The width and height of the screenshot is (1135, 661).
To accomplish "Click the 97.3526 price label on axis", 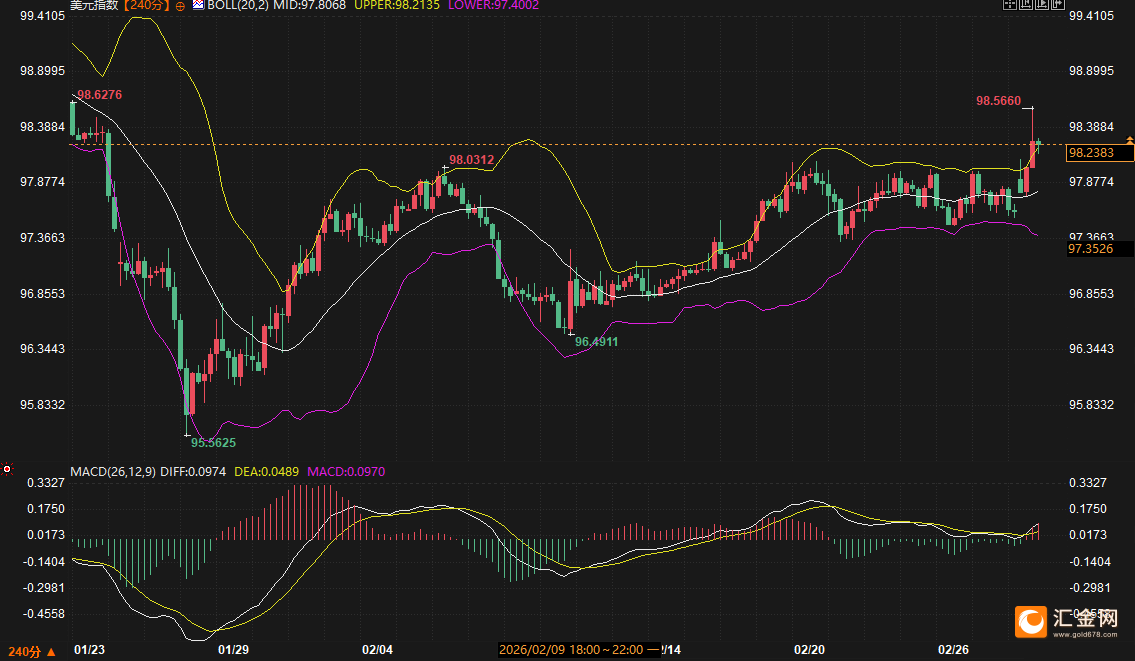I will [x=1099, y=248].
